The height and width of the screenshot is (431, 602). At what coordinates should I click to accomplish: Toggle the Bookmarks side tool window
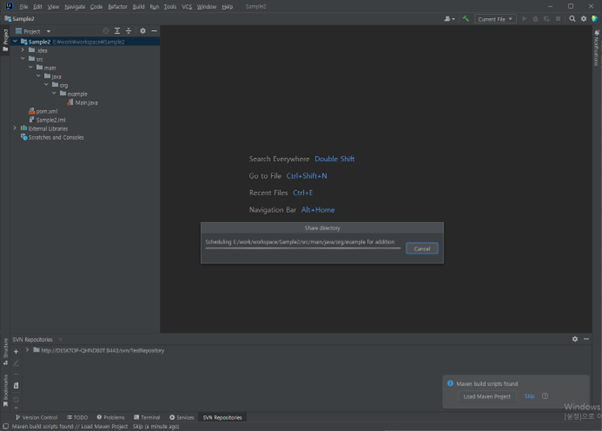click(x=5, y=390)
